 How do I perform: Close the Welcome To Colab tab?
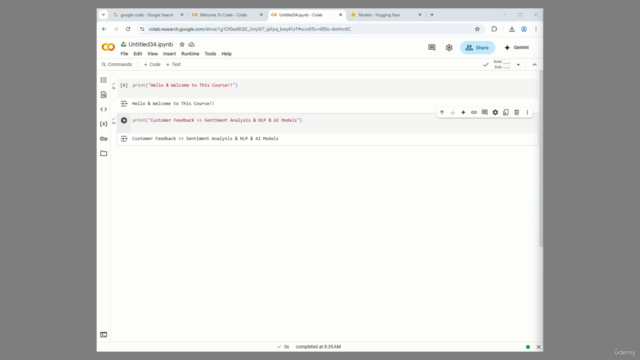pos(261,15)
